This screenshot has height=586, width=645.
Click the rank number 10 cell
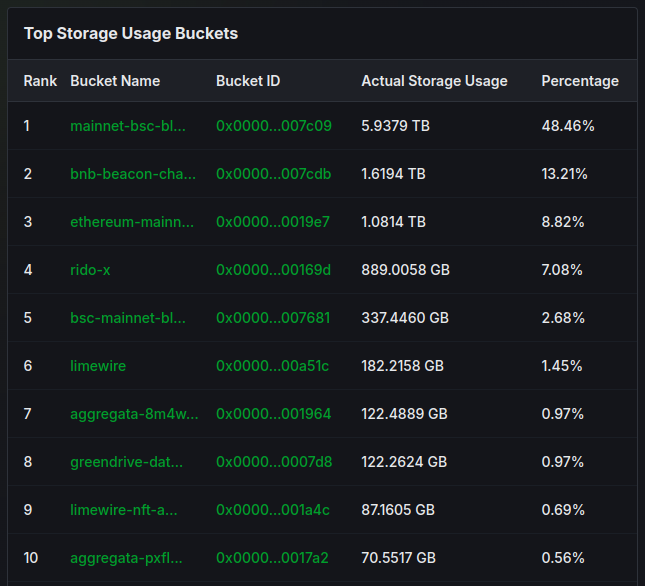coord(31,558)
